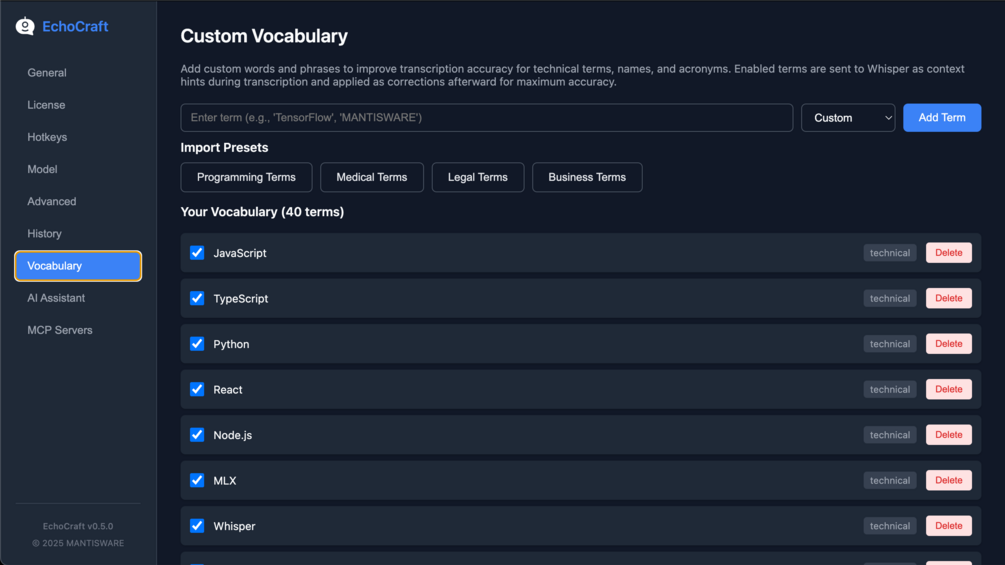Import the Legal Terms preset
Image resolution: width=1005 pixels, height=565 pixels.
[x=478, y=177]
